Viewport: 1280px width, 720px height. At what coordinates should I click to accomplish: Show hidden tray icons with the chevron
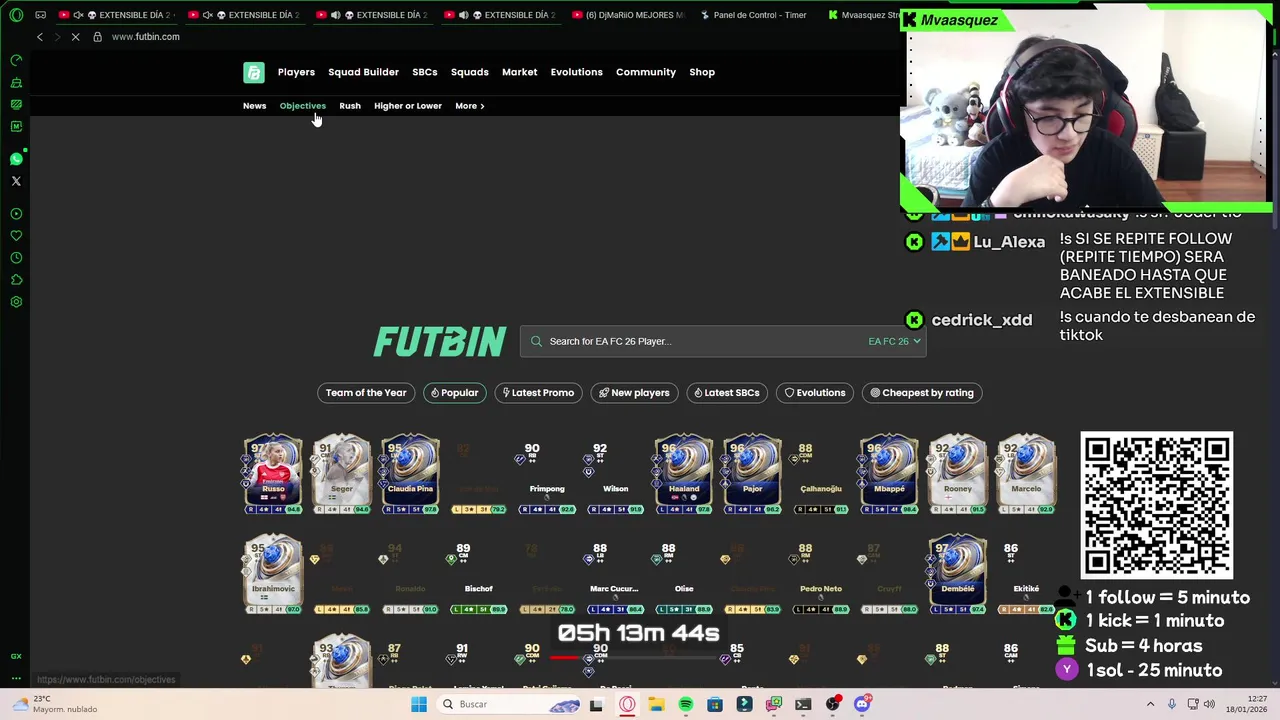point(1150,704)
